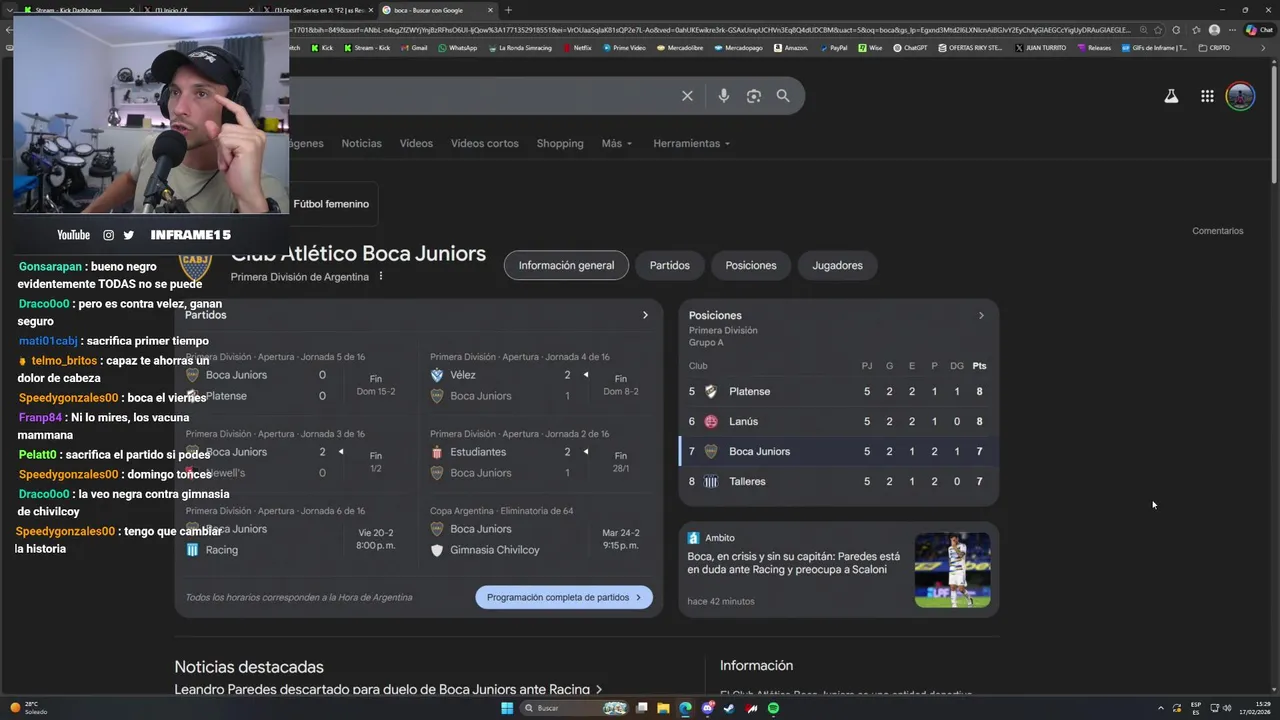Viewport: 1280px width, 720px height.
Task: Open Gmail bookmark
Action: [415, 48]
